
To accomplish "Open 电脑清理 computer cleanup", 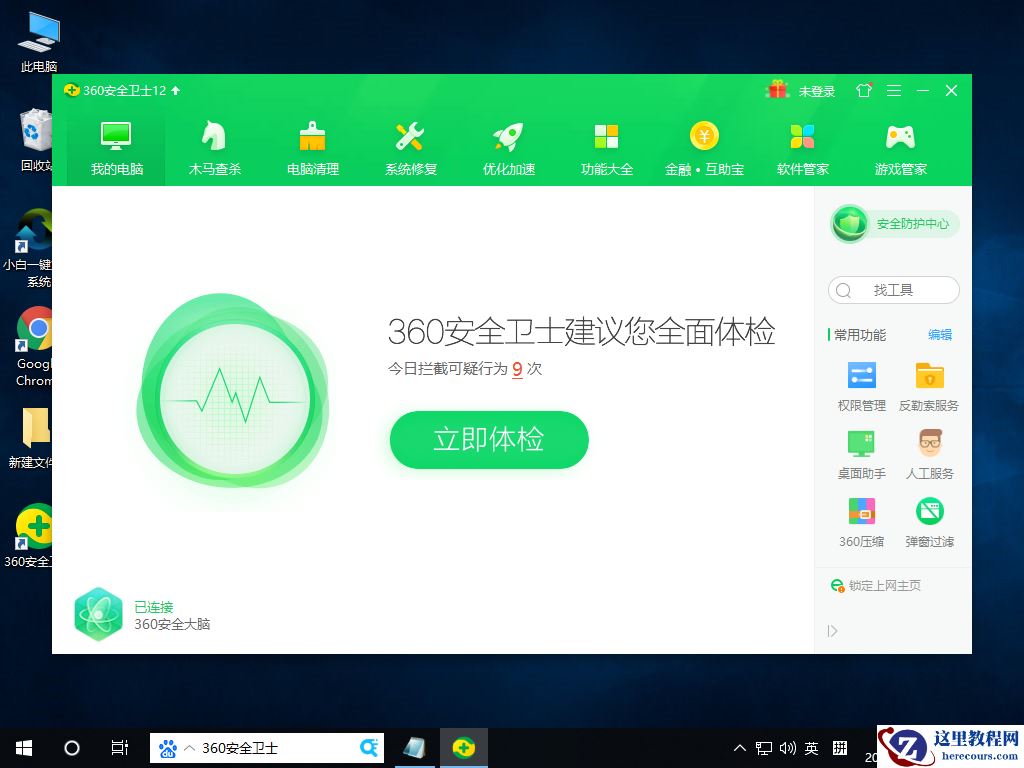I will tap(311, 145).
